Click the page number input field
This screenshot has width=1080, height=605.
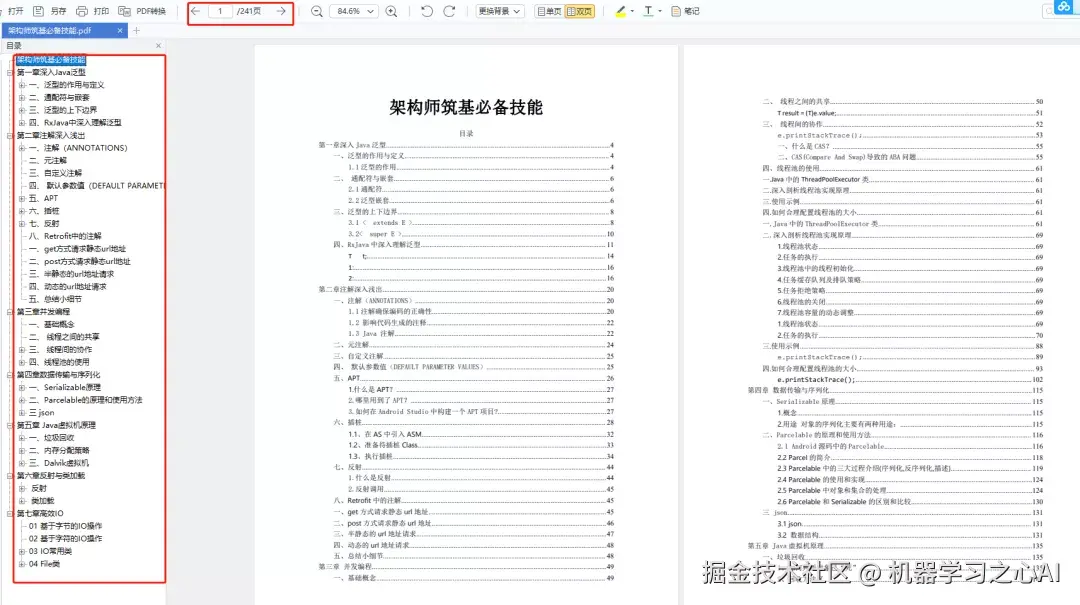221,12
